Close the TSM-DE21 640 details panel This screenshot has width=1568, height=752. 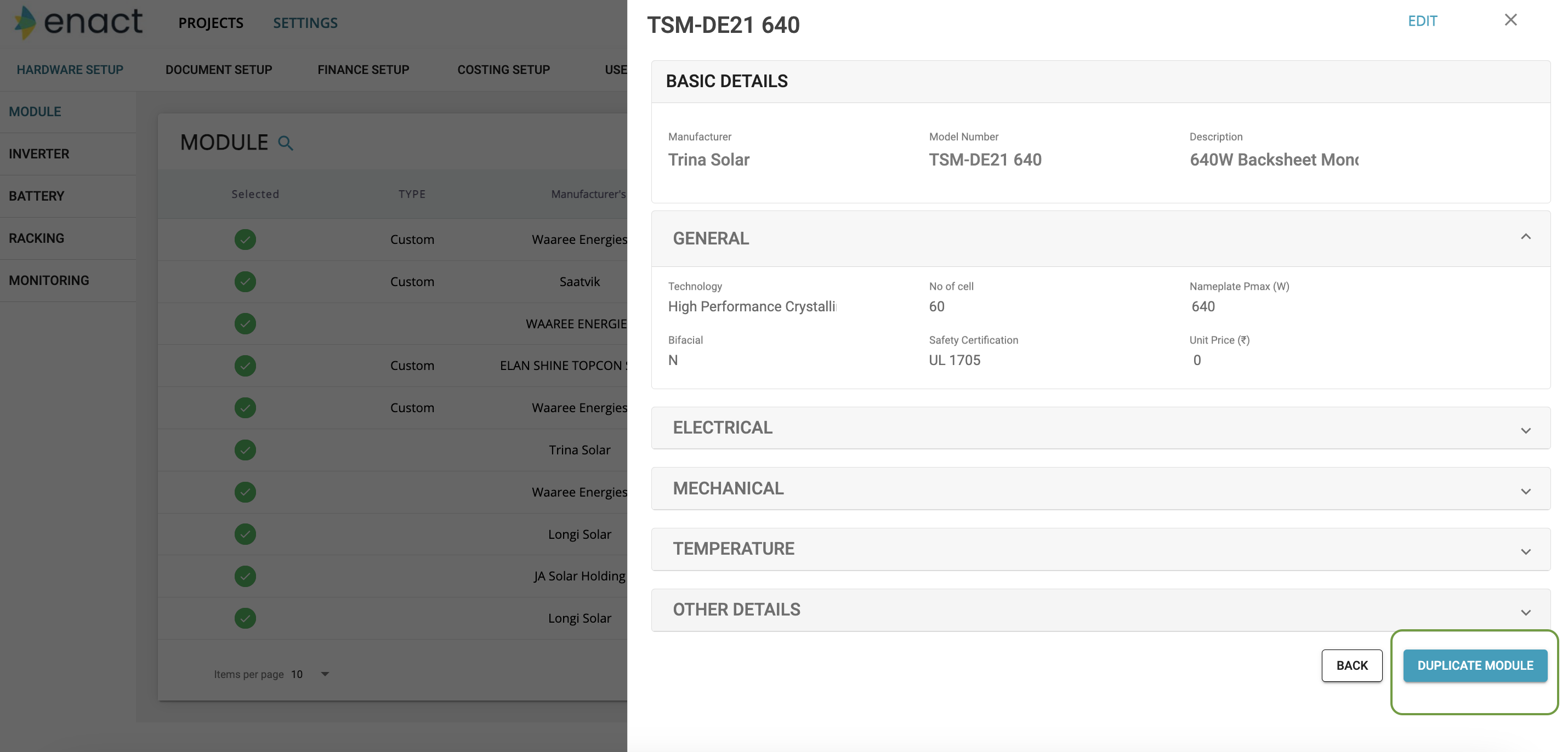click(x=1510, y=20)
